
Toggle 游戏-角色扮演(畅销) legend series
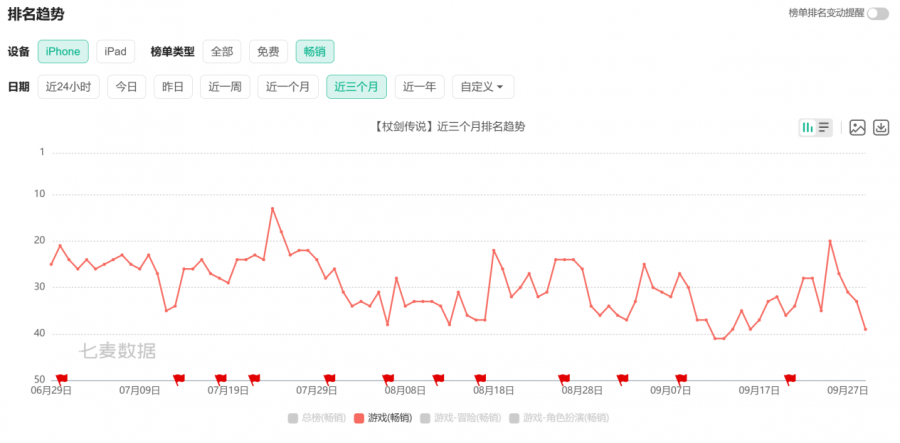[559, 417]
